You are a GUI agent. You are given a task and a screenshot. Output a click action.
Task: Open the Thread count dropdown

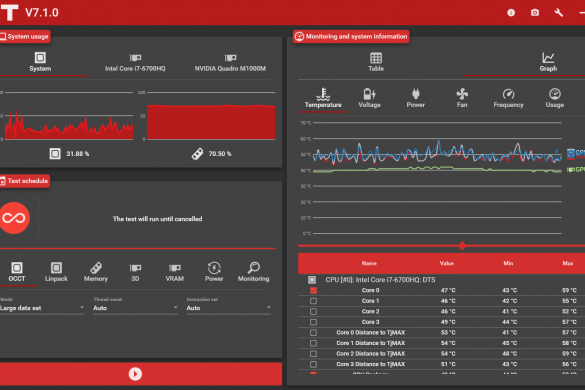click(x=135, y=308)
